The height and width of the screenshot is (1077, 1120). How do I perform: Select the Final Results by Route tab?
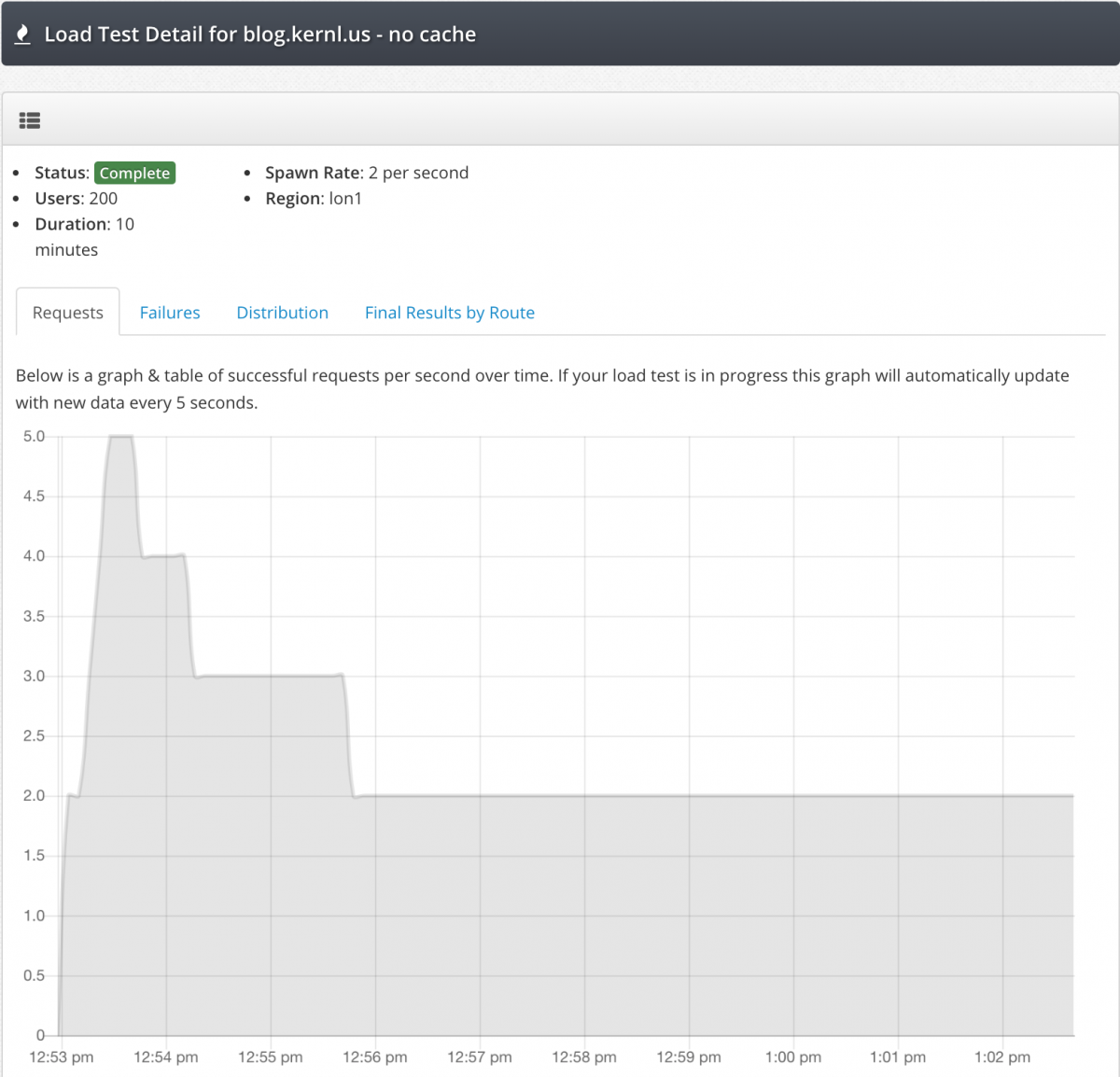click(x=449, y=313)
